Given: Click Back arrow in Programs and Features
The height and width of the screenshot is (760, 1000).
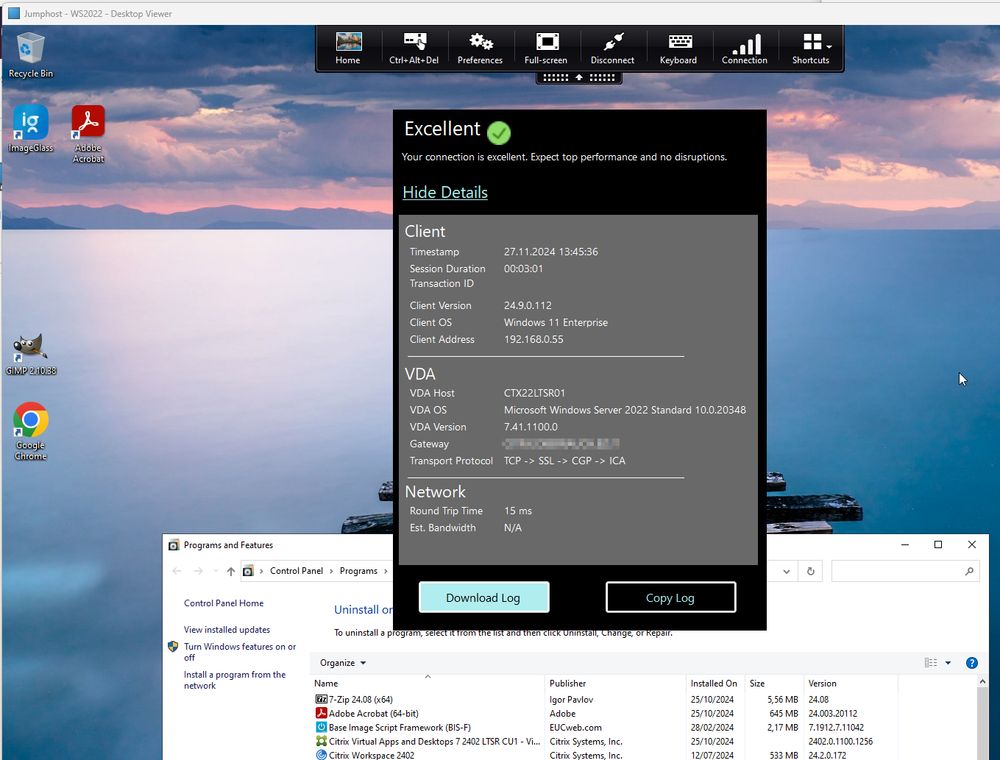Looking at the screenshot, I should 177,571.
